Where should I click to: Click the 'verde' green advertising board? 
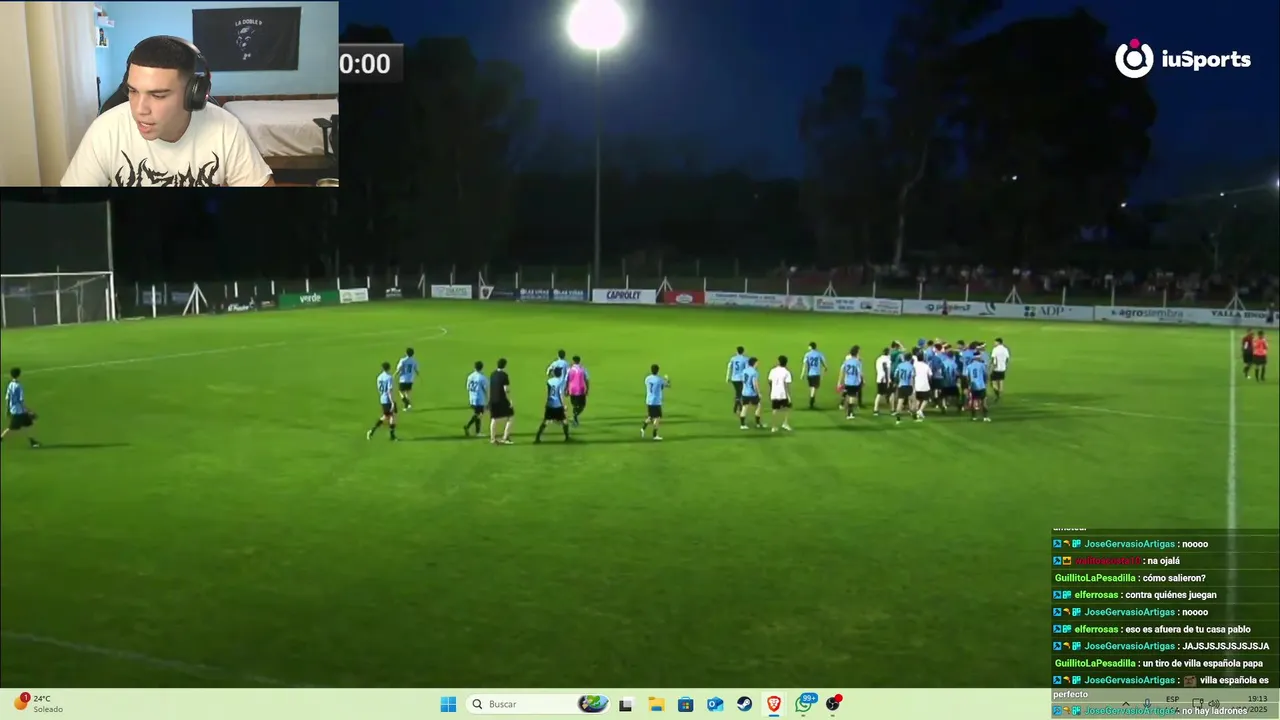point(309,298)
